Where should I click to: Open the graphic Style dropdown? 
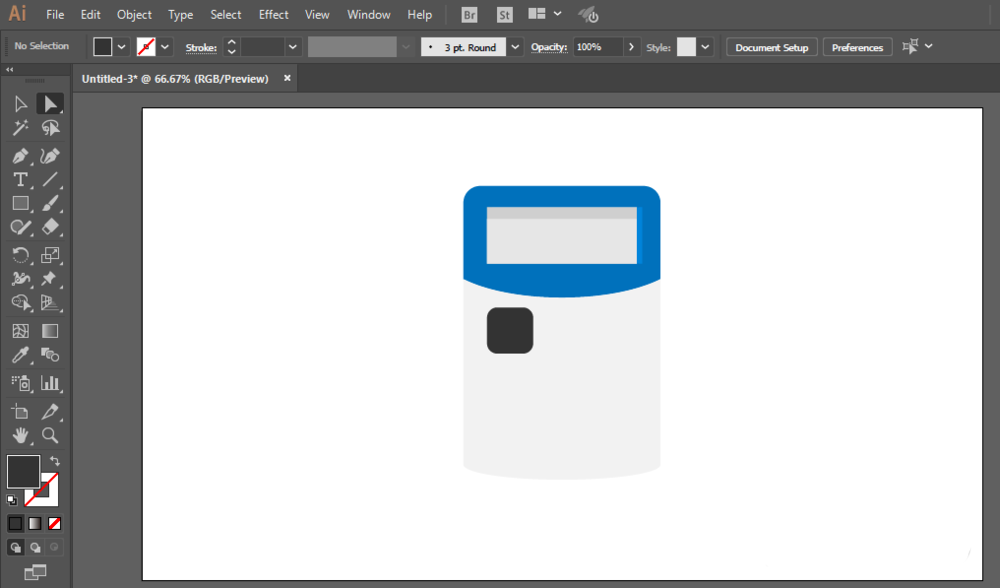coord(705,47)
